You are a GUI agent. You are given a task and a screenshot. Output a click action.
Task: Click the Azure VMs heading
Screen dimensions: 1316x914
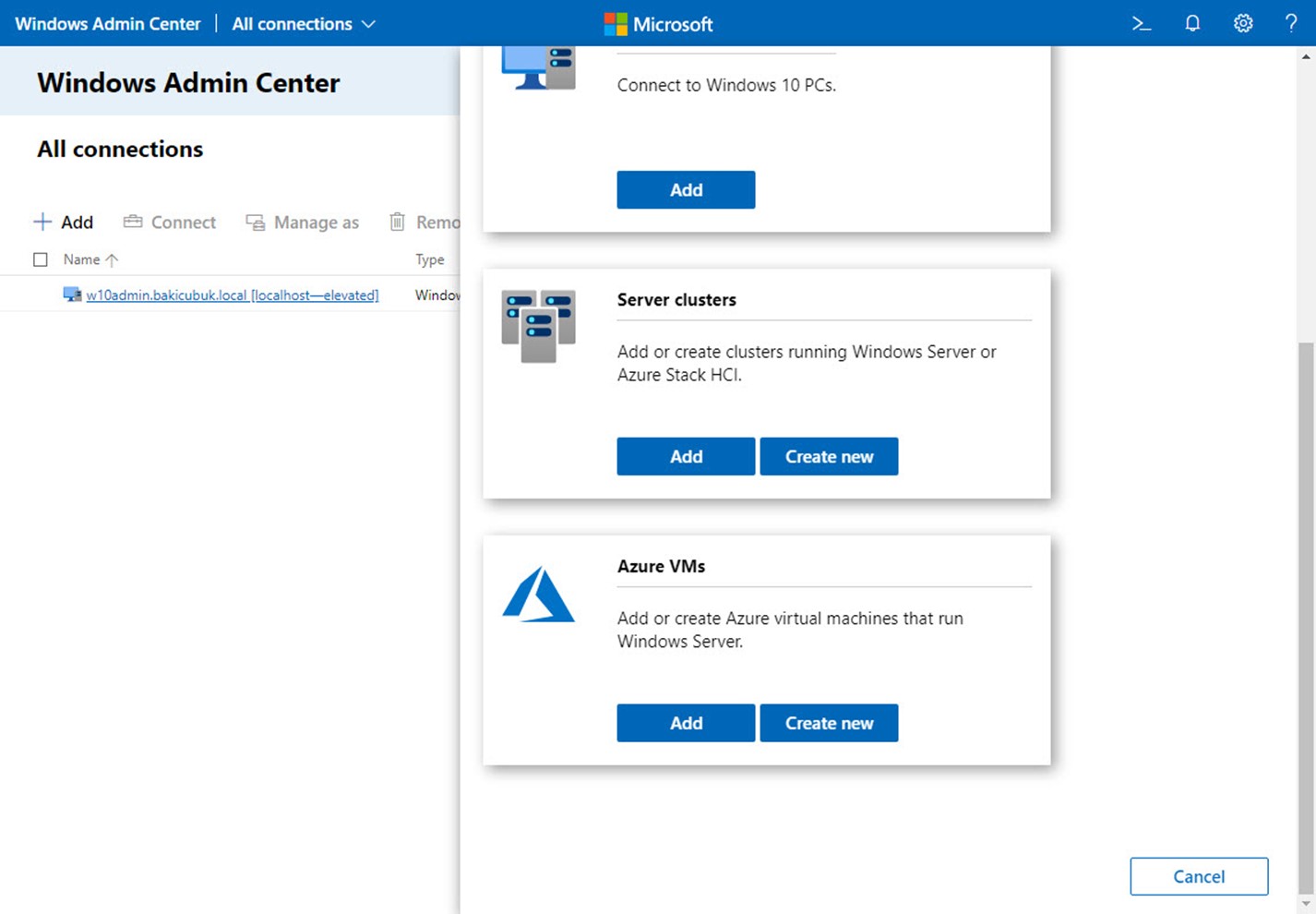[661, 567]
